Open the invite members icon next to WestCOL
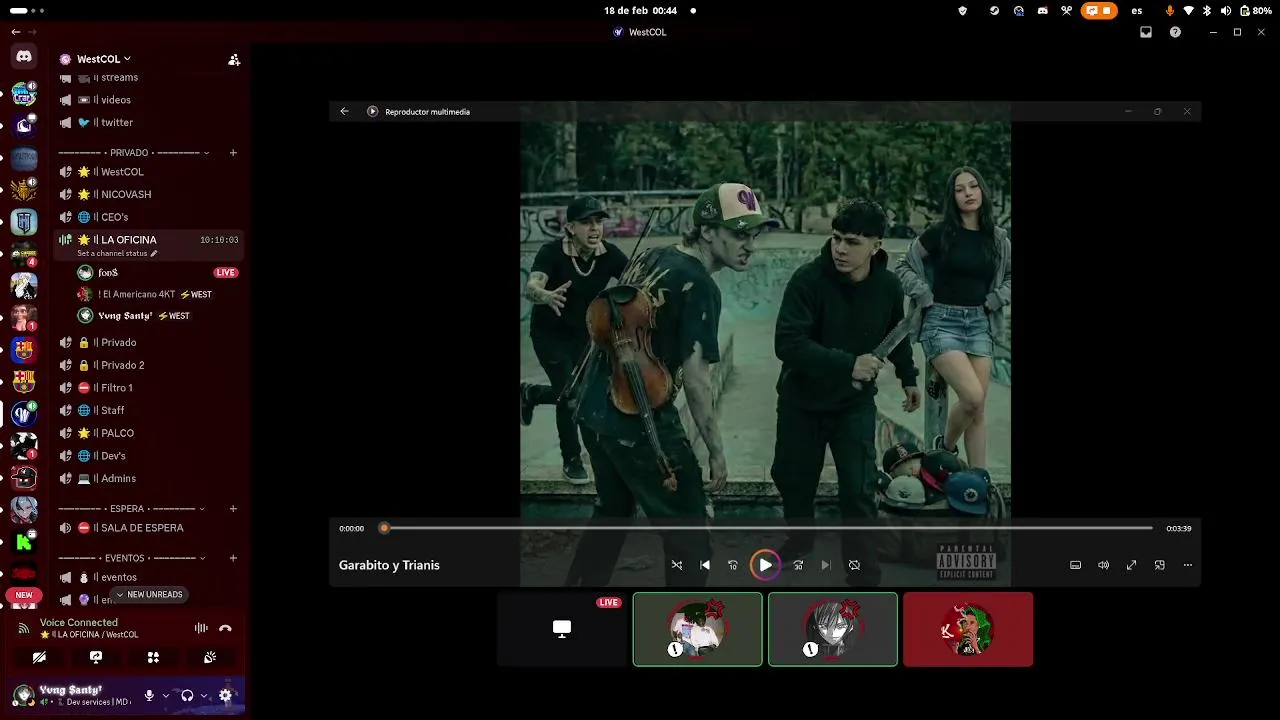This screenshot has height=720, width=1280. [x=234, y=60]
